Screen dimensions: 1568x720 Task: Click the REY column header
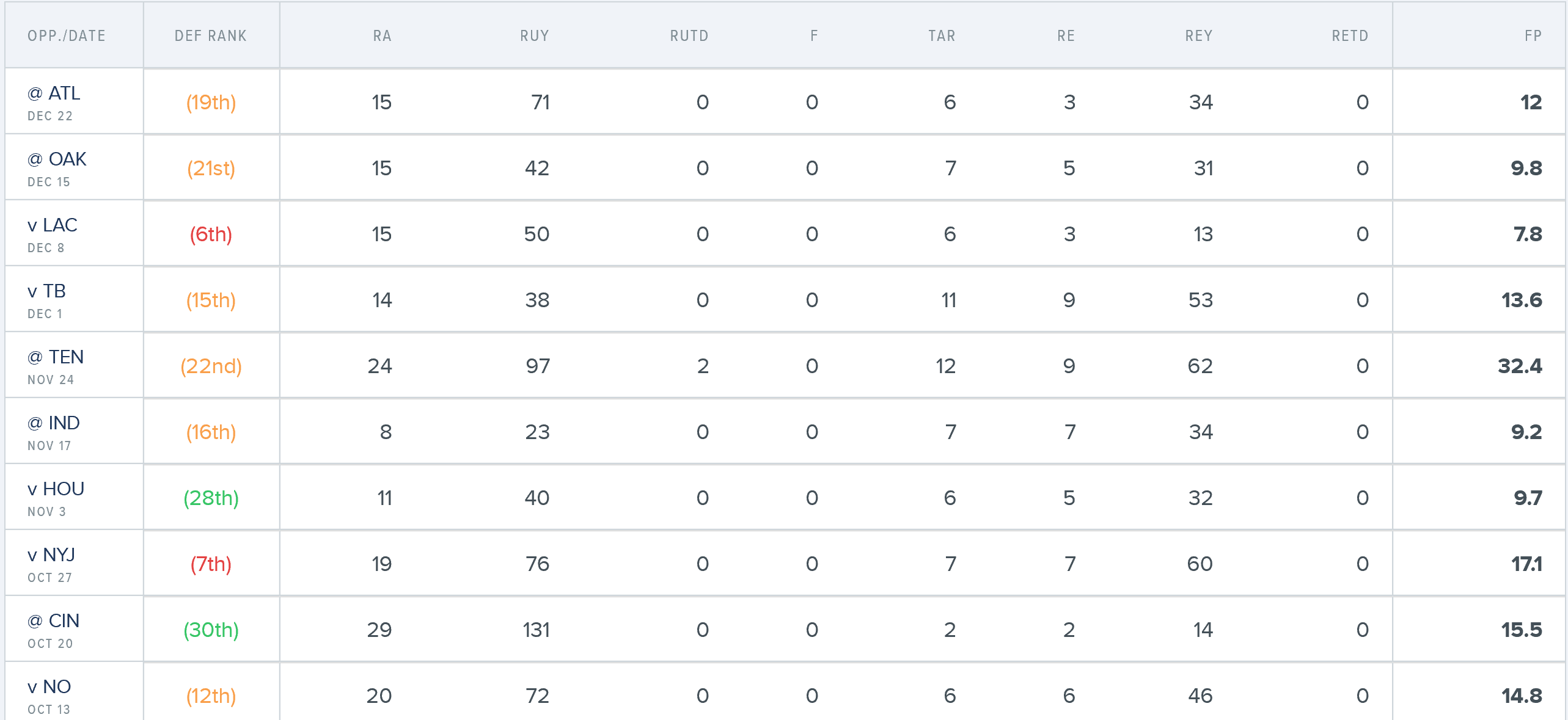point(1199,36)
